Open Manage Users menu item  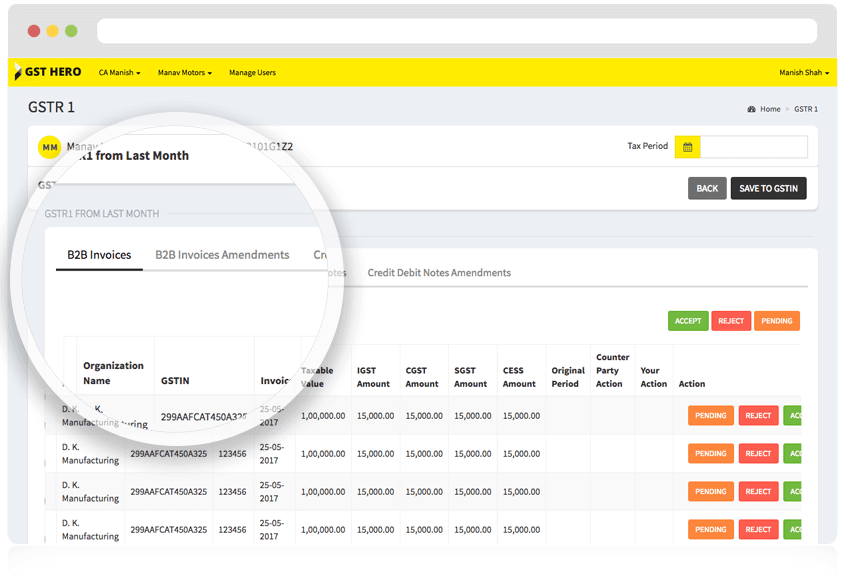tap(253, 72)
